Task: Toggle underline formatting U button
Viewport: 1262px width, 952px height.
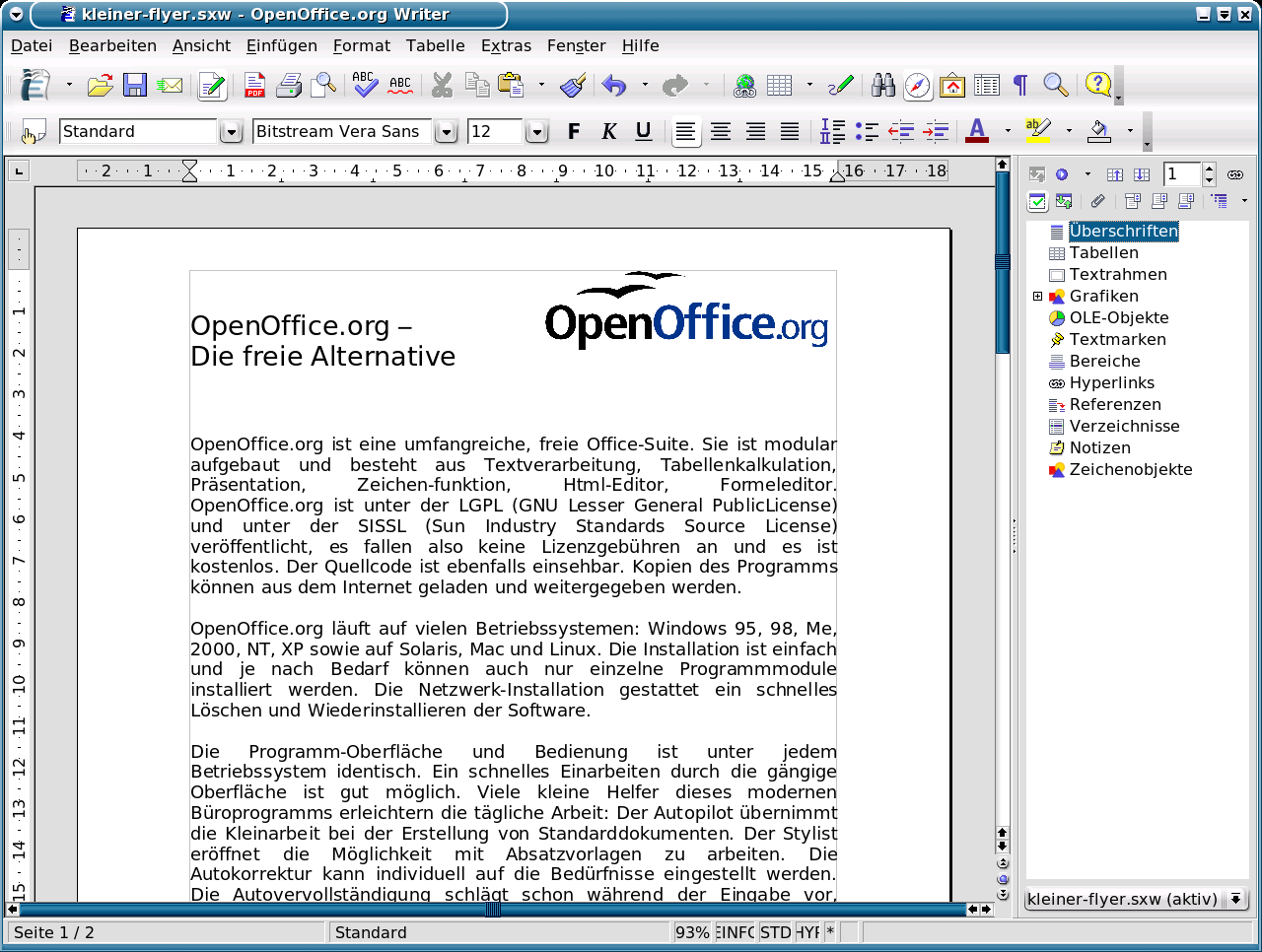Action: [x=644, y=132]
